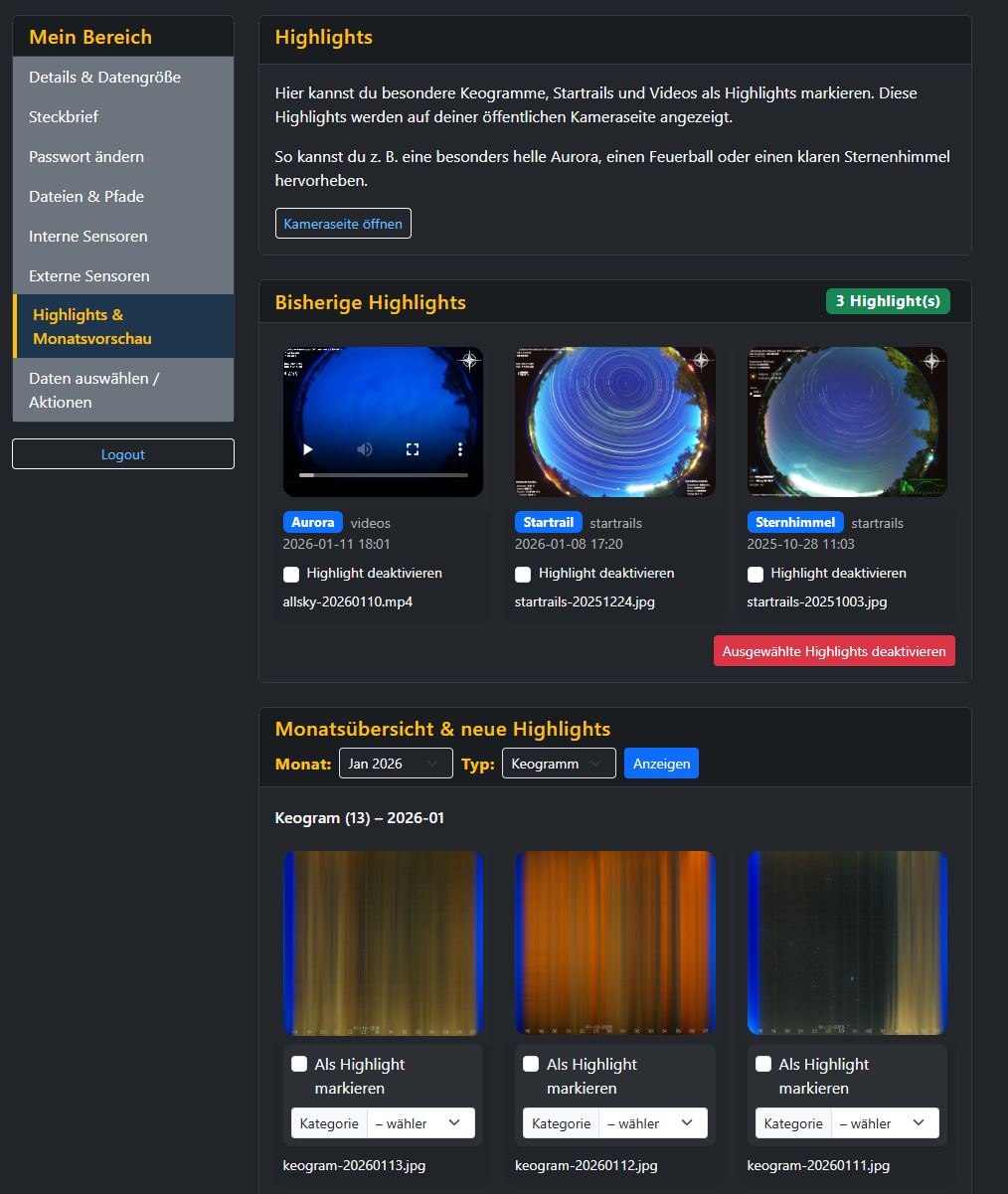Viewport: 1008px width, 1194px height.
Task: Open fullscreen mode in the video player
Action: 412,448
